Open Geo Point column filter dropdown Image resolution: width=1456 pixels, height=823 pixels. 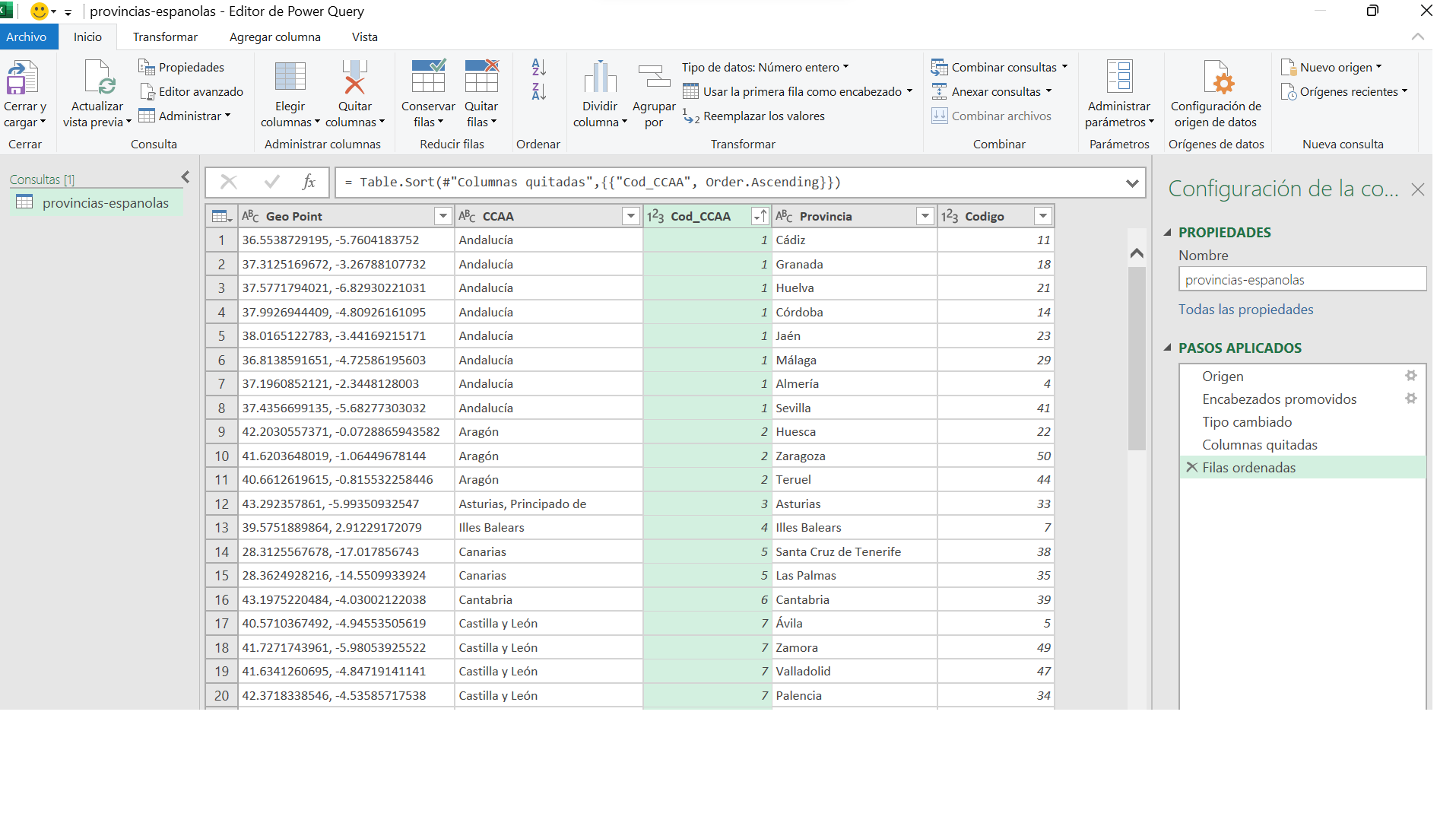(x=443, y=216)
